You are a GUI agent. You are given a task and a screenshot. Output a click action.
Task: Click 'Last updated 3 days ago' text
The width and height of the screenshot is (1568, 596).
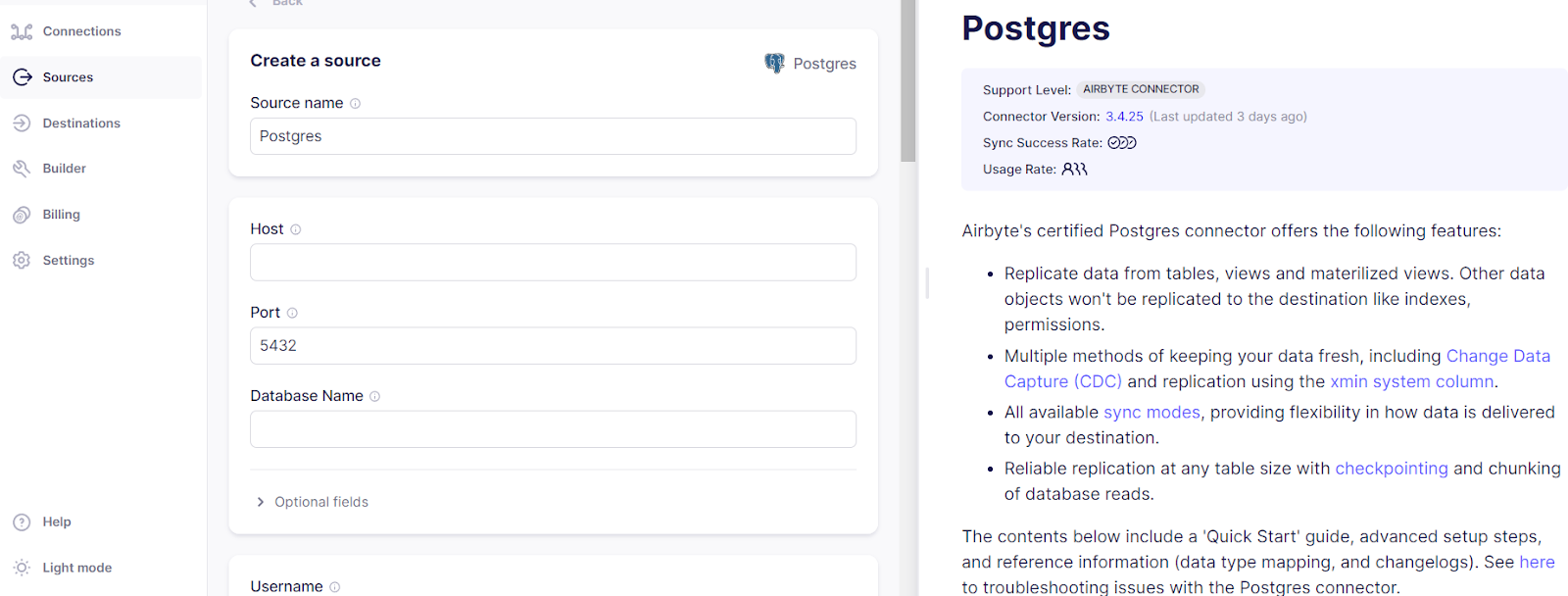coord(1228,117)
